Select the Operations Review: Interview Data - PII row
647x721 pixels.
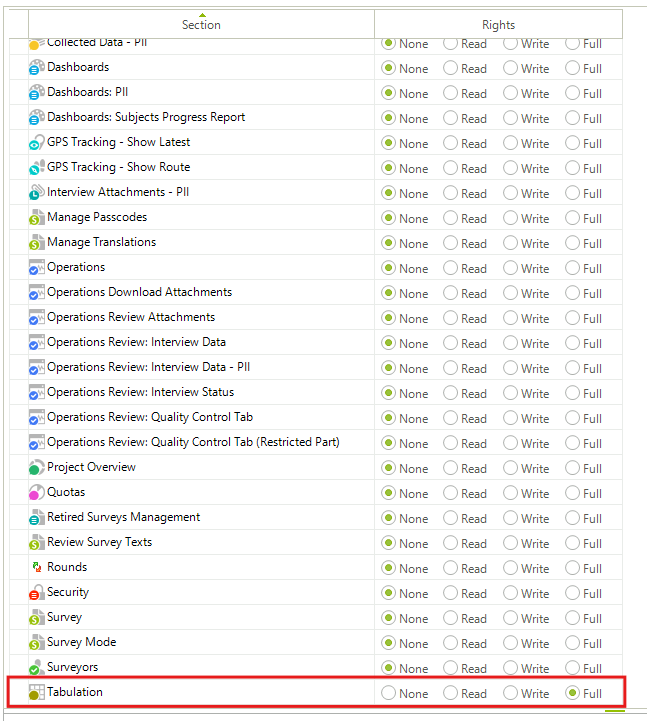pos(316,367)
